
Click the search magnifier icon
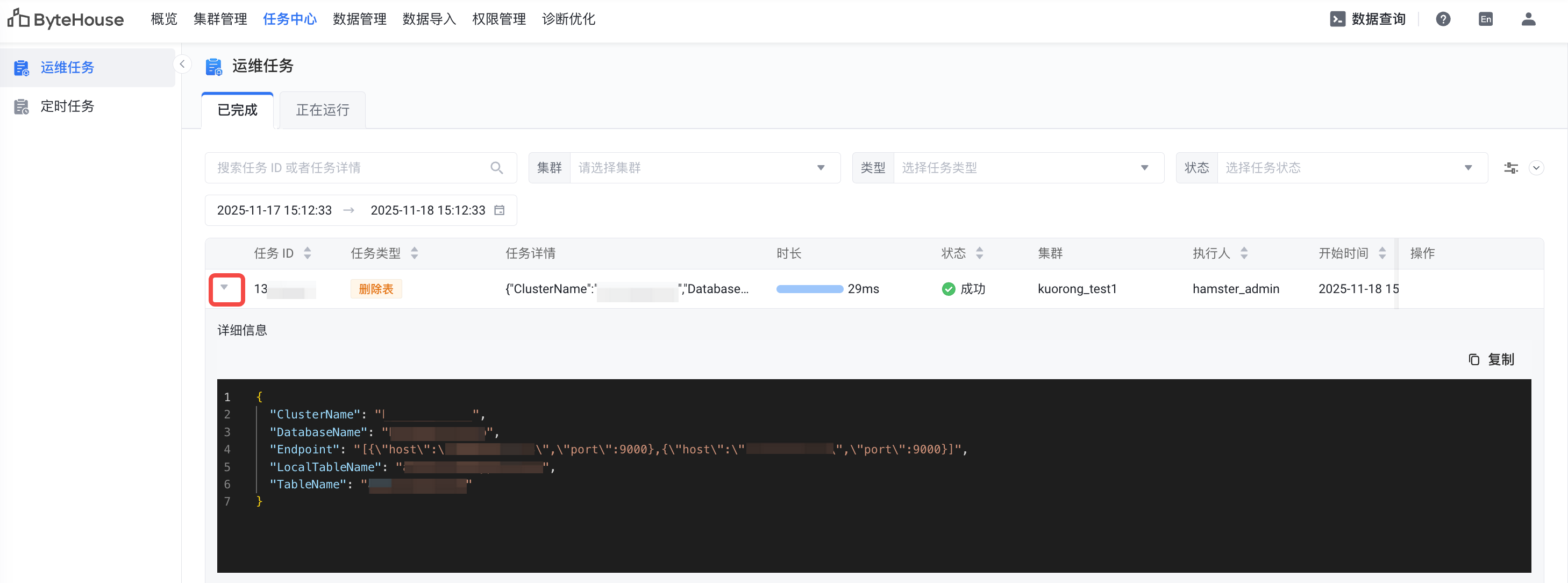coord(496,168)
